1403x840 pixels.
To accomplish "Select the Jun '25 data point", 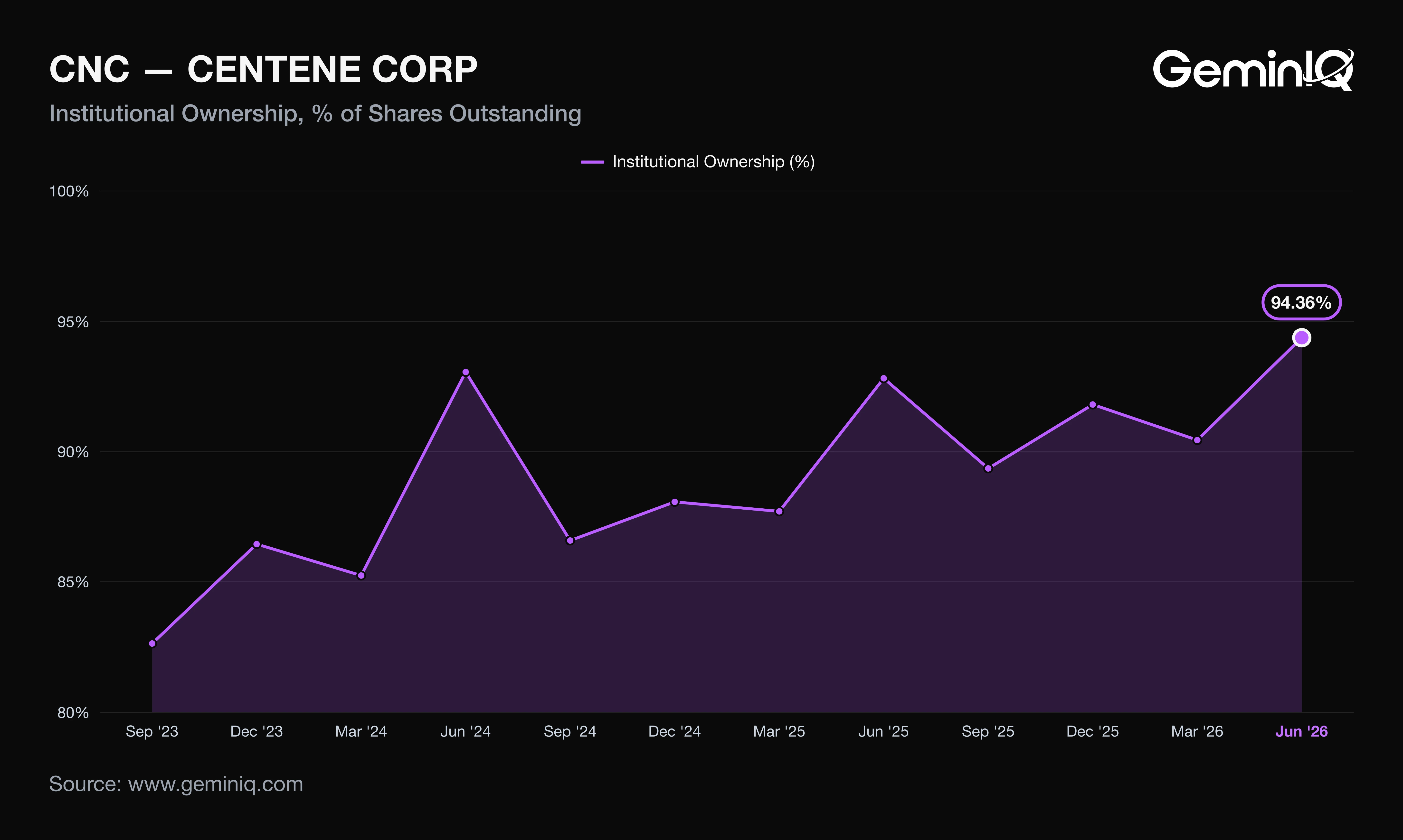I will point(884,379).
